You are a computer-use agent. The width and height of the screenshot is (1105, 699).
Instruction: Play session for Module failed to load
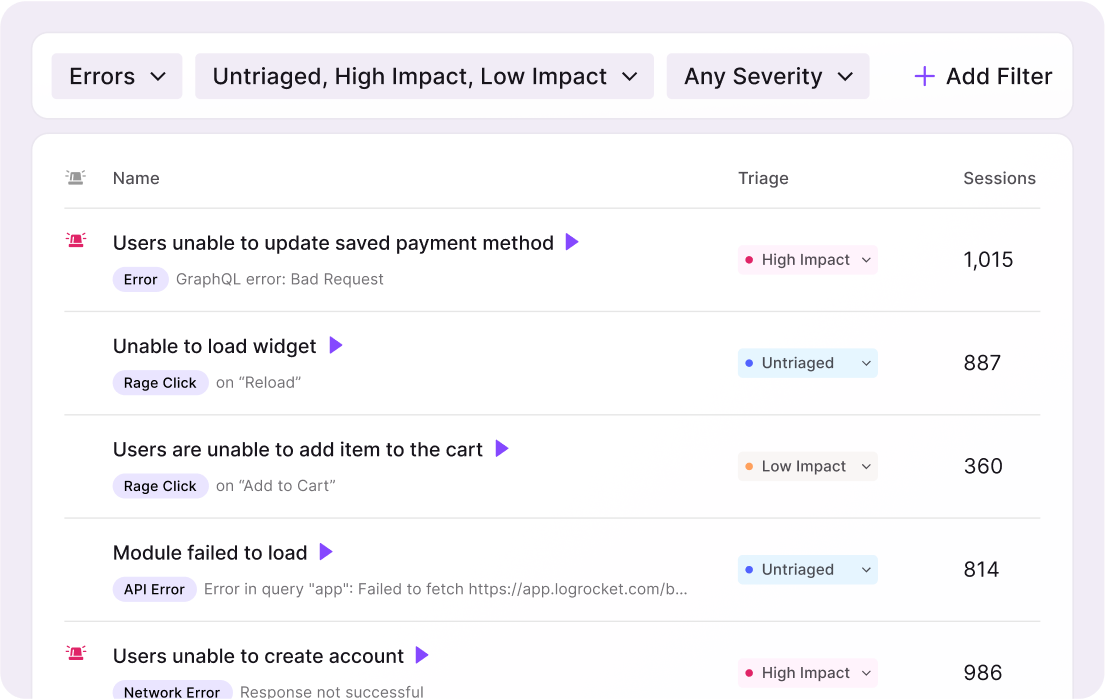[326, 552]
